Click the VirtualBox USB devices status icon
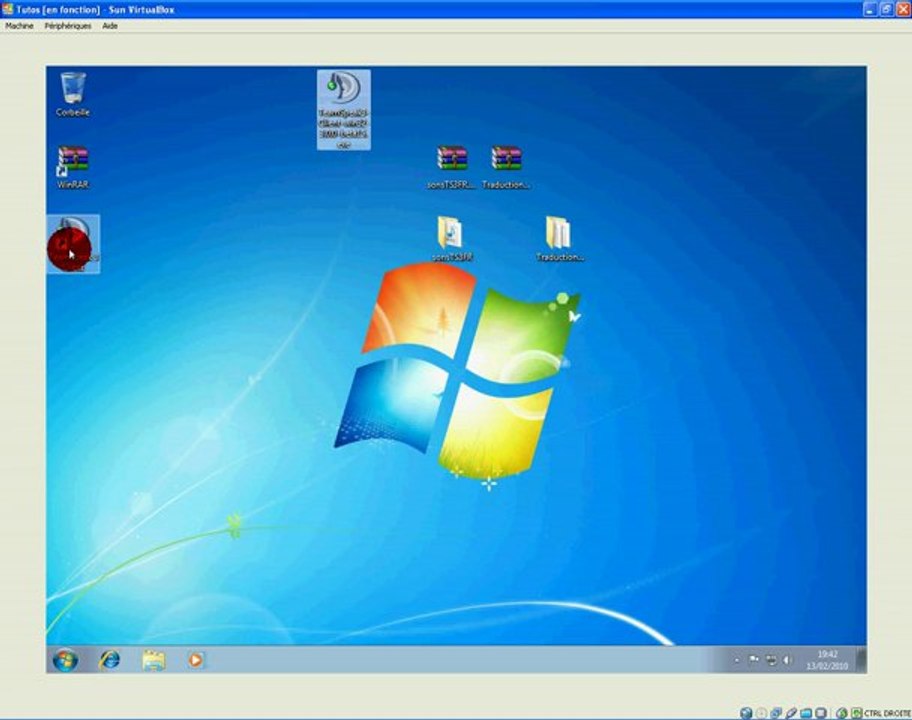912x720 pixels. (791, 713)
